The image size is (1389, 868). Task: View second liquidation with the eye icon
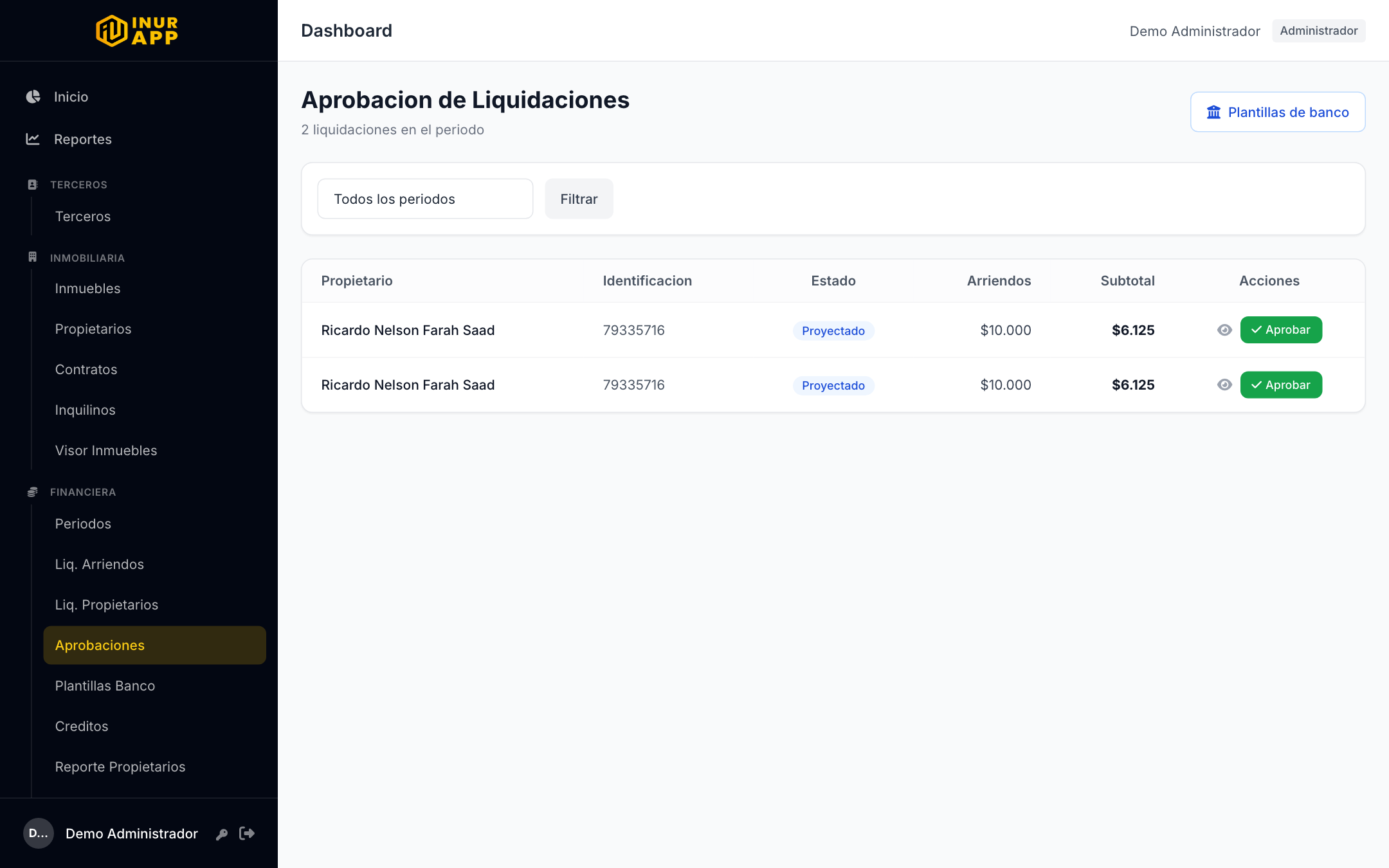1224,384
